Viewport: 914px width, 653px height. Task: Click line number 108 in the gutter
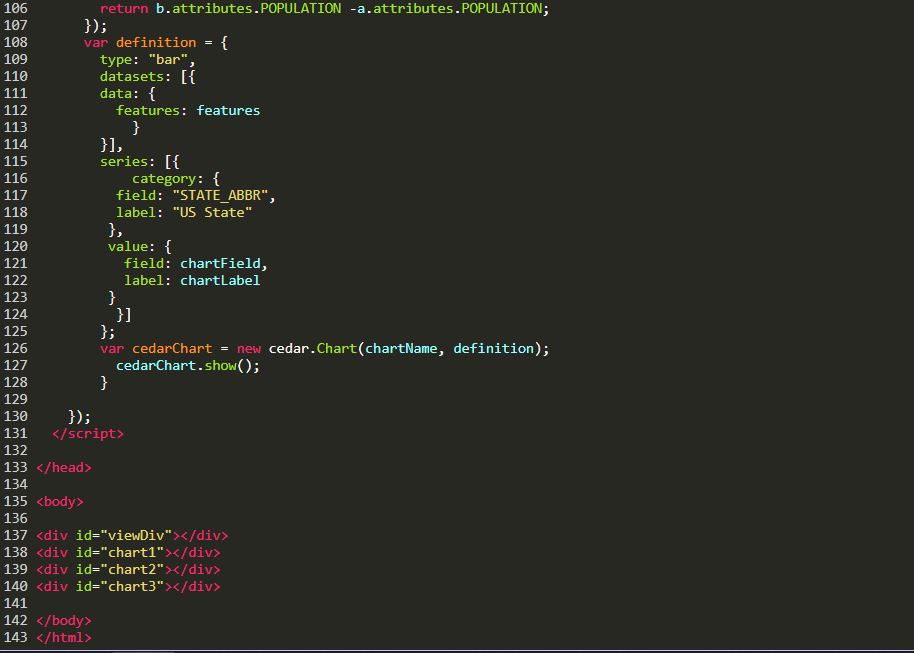[15, 42]
